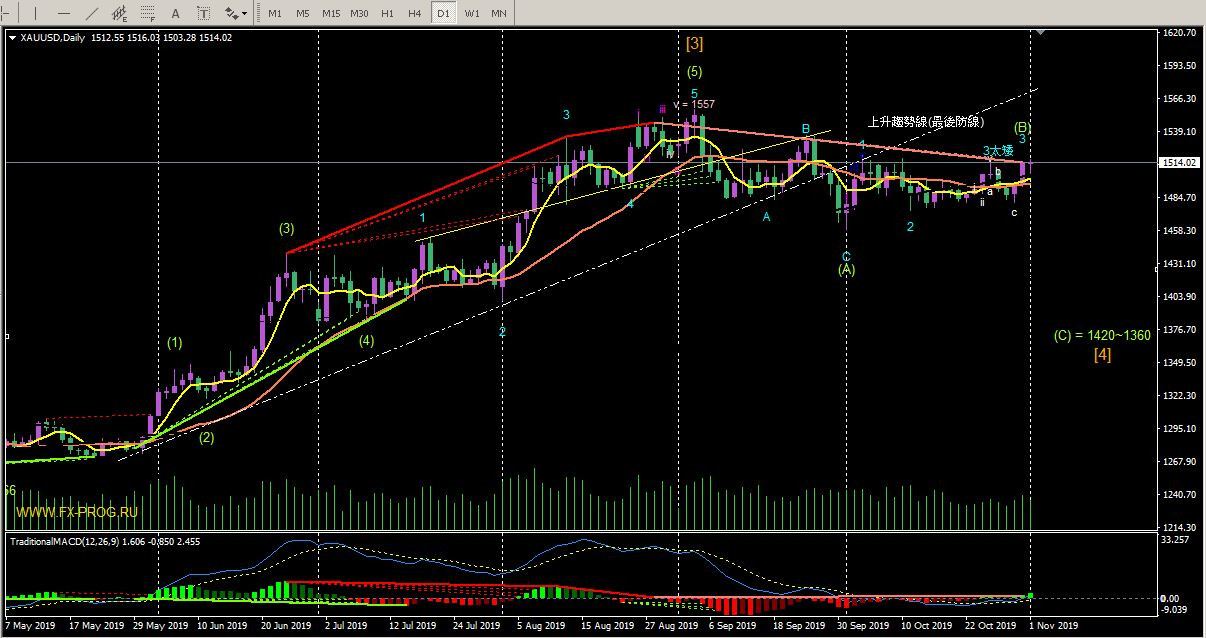Click the active D1 timeframe button
The height and width of the screenshot is (638, 1206).
point(443,13)
